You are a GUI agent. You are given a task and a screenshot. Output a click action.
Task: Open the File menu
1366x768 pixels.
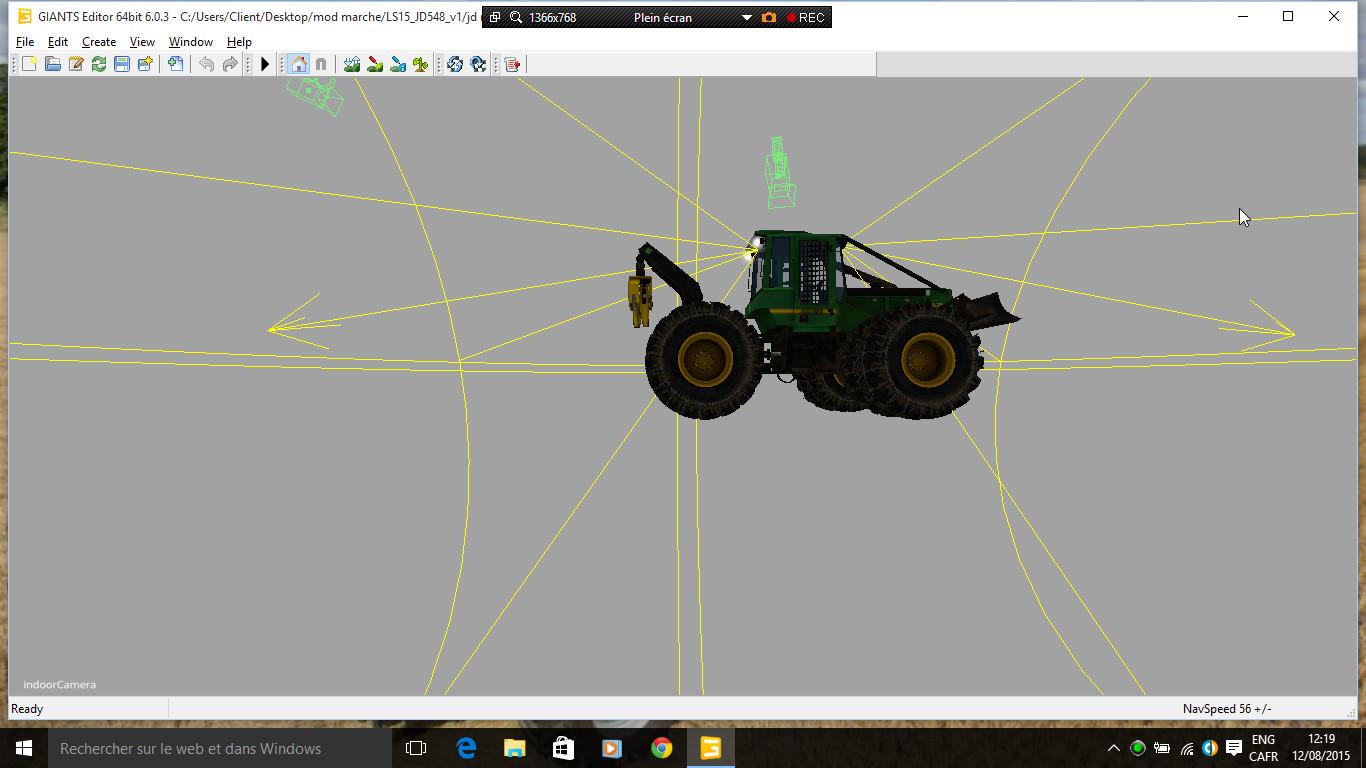(25, 42)
